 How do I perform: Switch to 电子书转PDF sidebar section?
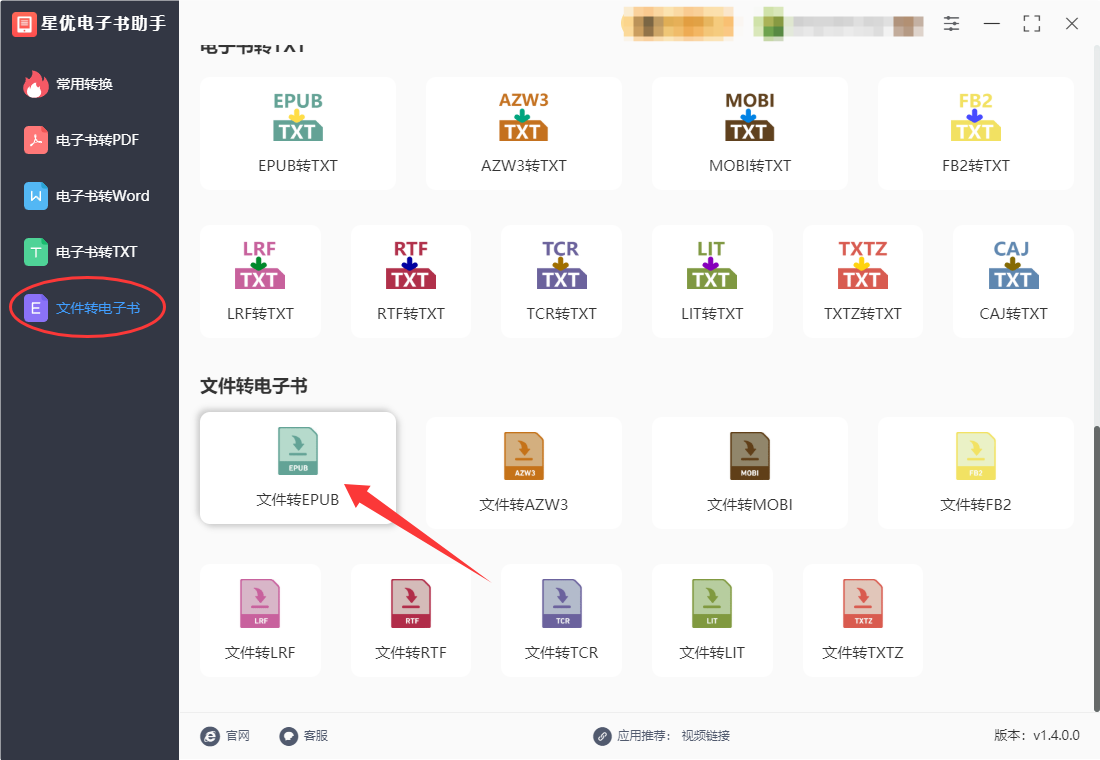[81, 140]
